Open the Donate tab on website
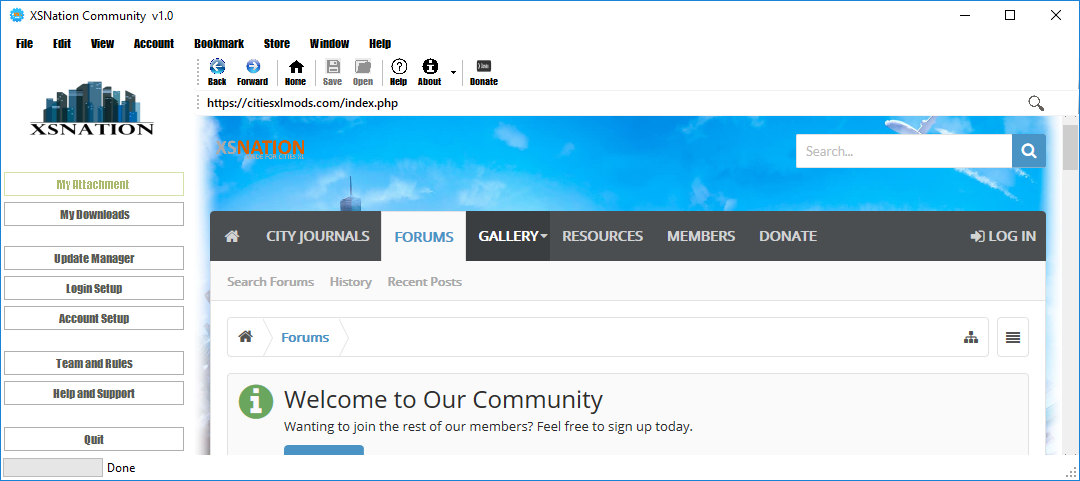Screen dimensions: 1080x481 [788, 236]
